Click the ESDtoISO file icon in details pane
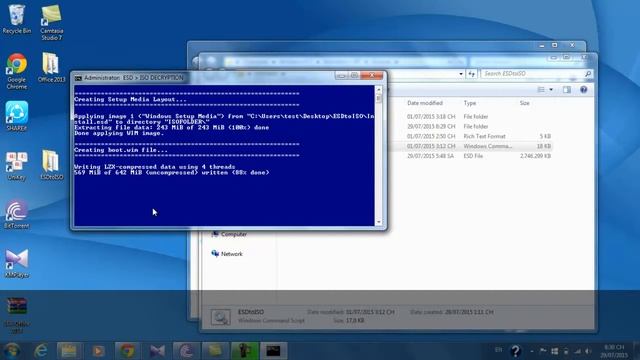Image resolution: width=640 pixels, height=360 pixels. [x=220, y=317]
